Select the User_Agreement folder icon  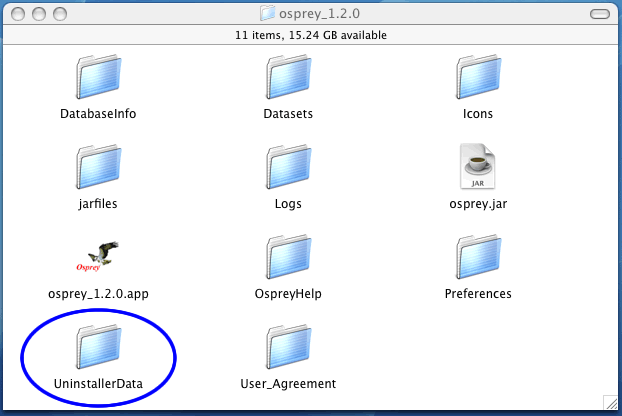point(288,346)
